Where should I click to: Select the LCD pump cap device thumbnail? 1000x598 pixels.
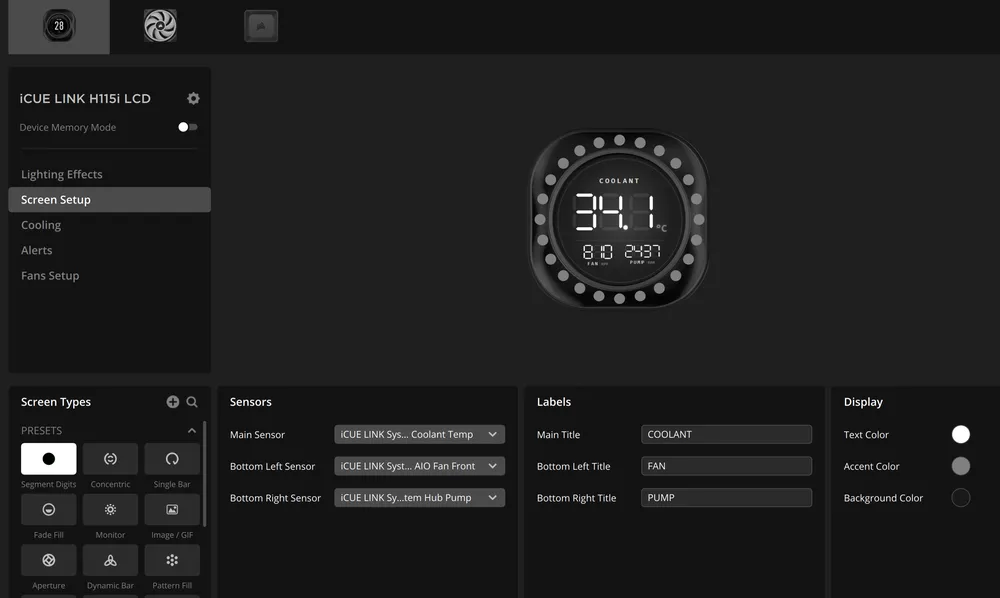tap(59, 26)
